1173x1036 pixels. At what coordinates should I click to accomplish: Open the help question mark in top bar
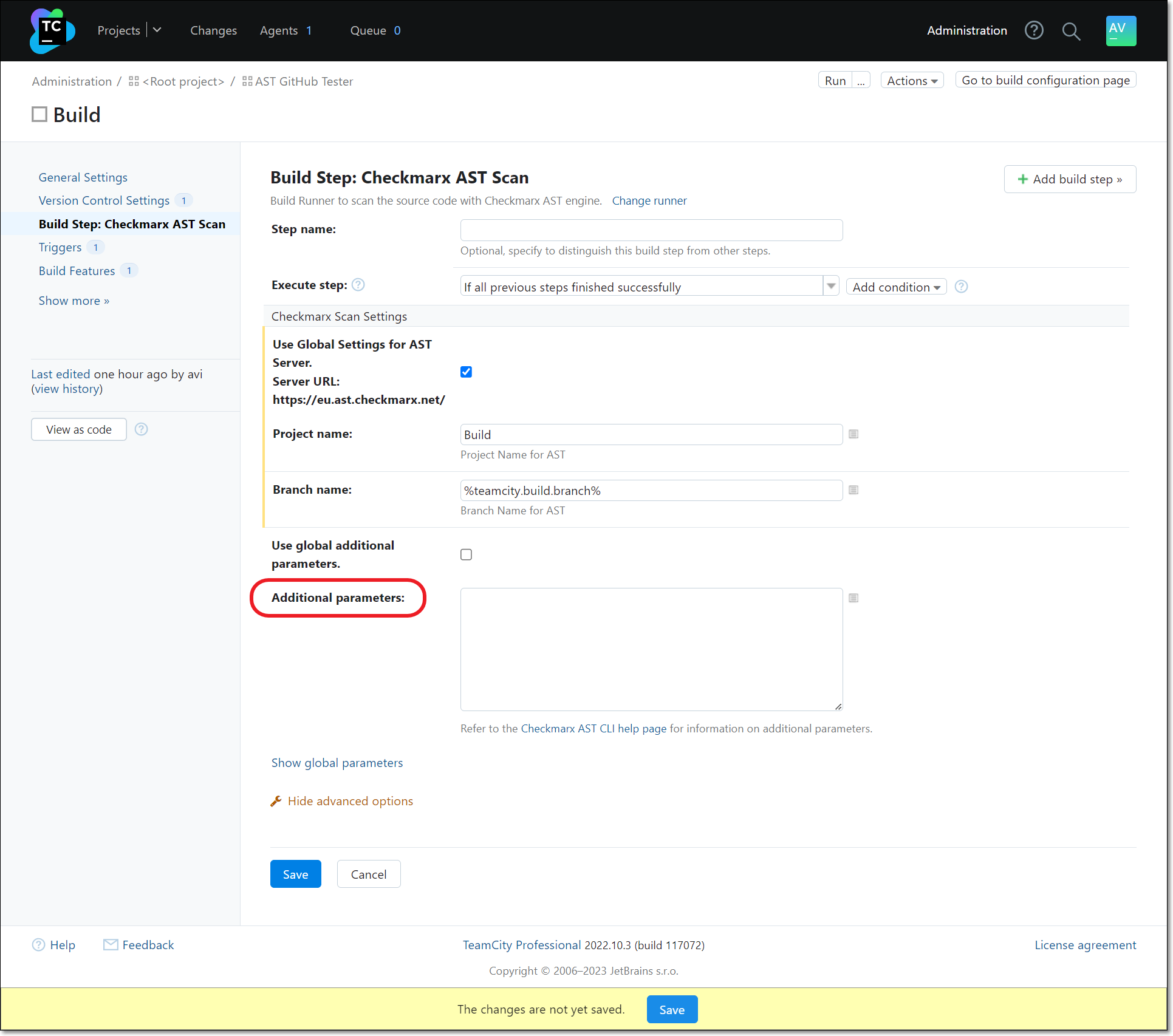(x=1033, y=30)
